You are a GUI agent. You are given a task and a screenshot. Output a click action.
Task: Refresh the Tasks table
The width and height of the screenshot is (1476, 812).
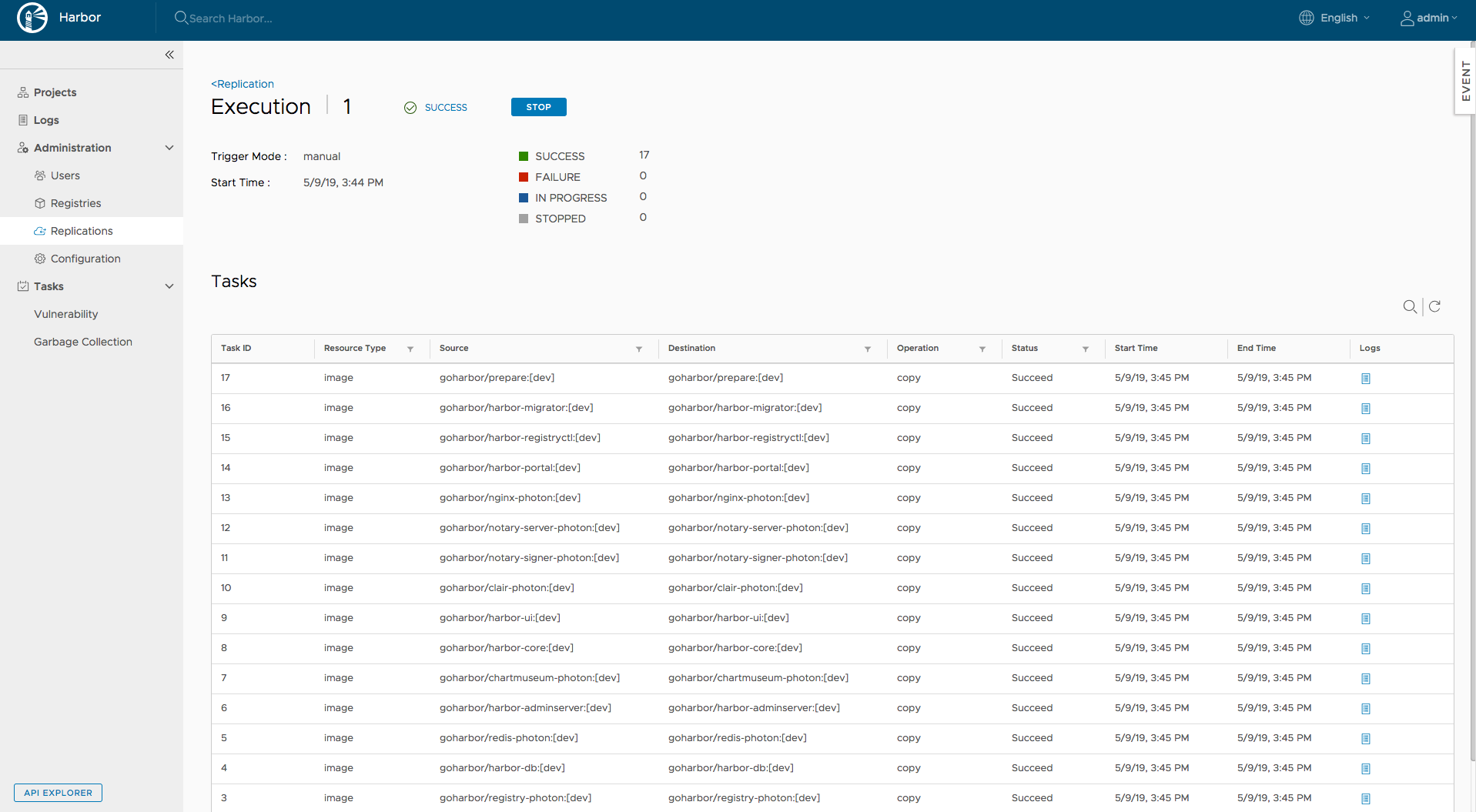(x=1434, y=306)
